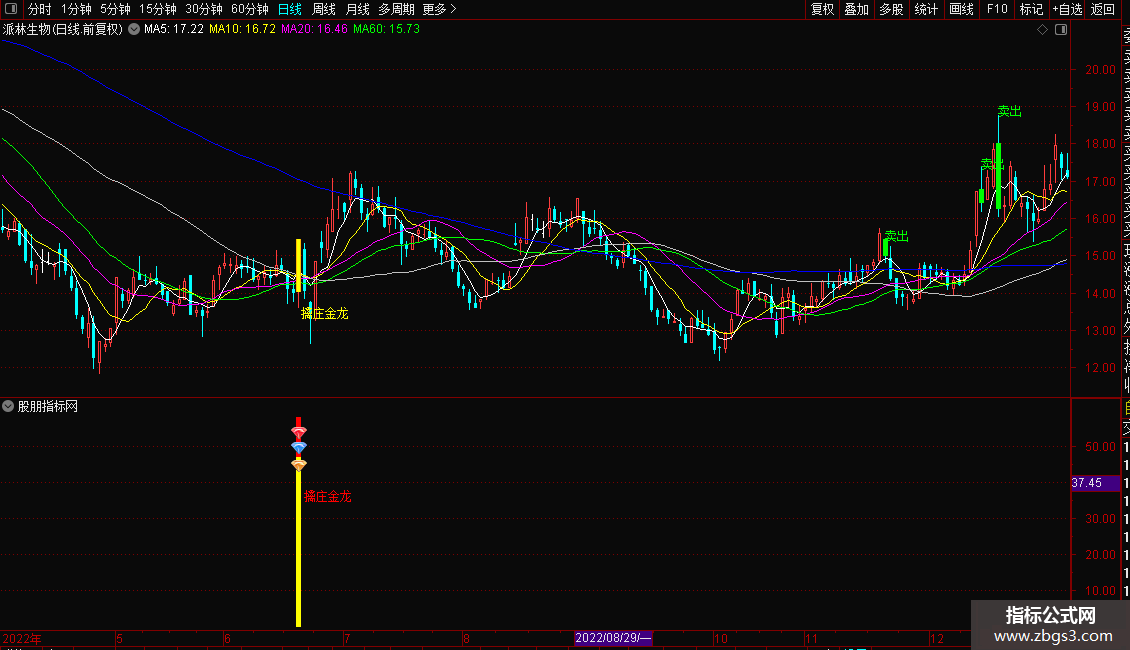Click the diamond icon at chart top-right
This screenshot has width=1130, height=650.
1042,30
